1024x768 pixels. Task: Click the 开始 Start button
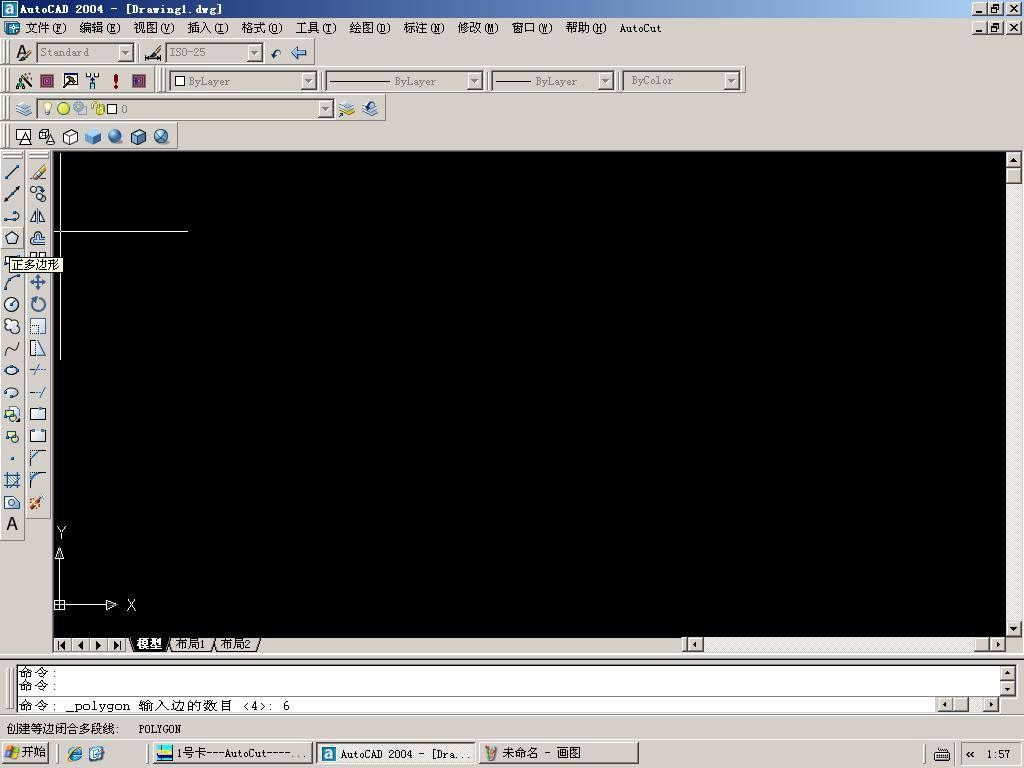click(26, 753)
